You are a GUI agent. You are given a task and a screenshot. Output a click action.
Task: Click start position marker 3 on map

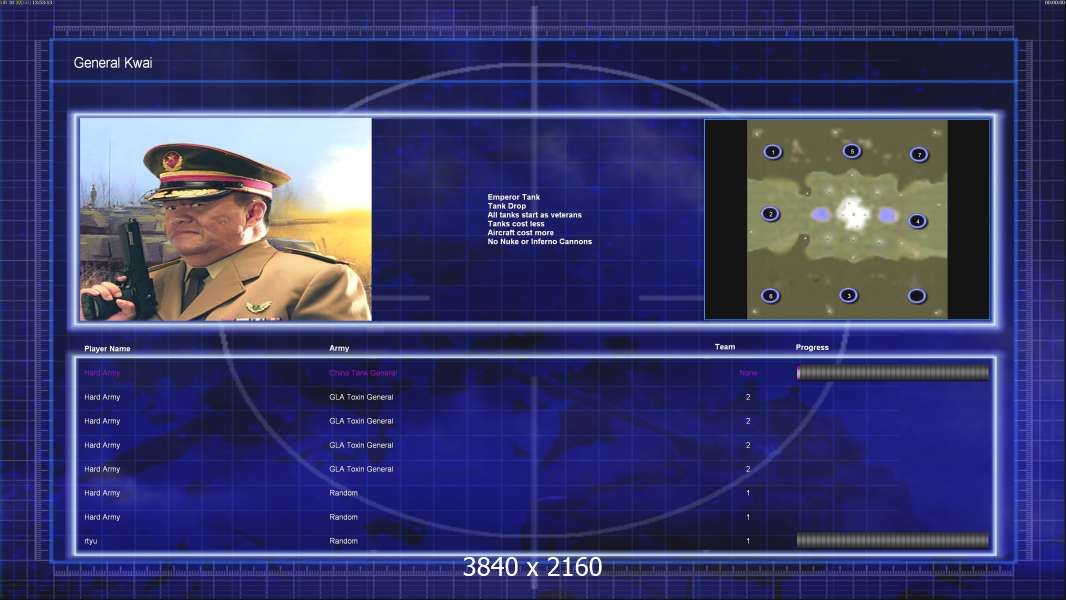pos(848,295)
